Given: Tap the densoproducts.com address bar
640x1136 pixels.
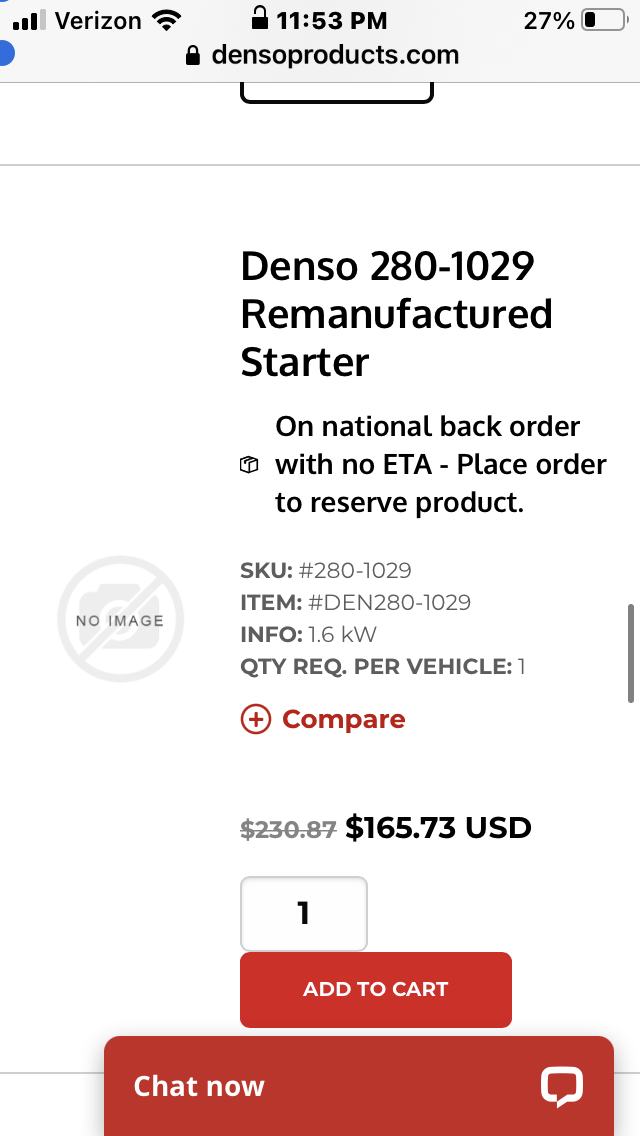Looking at the screenshot, I should click(x=323, y=55).
